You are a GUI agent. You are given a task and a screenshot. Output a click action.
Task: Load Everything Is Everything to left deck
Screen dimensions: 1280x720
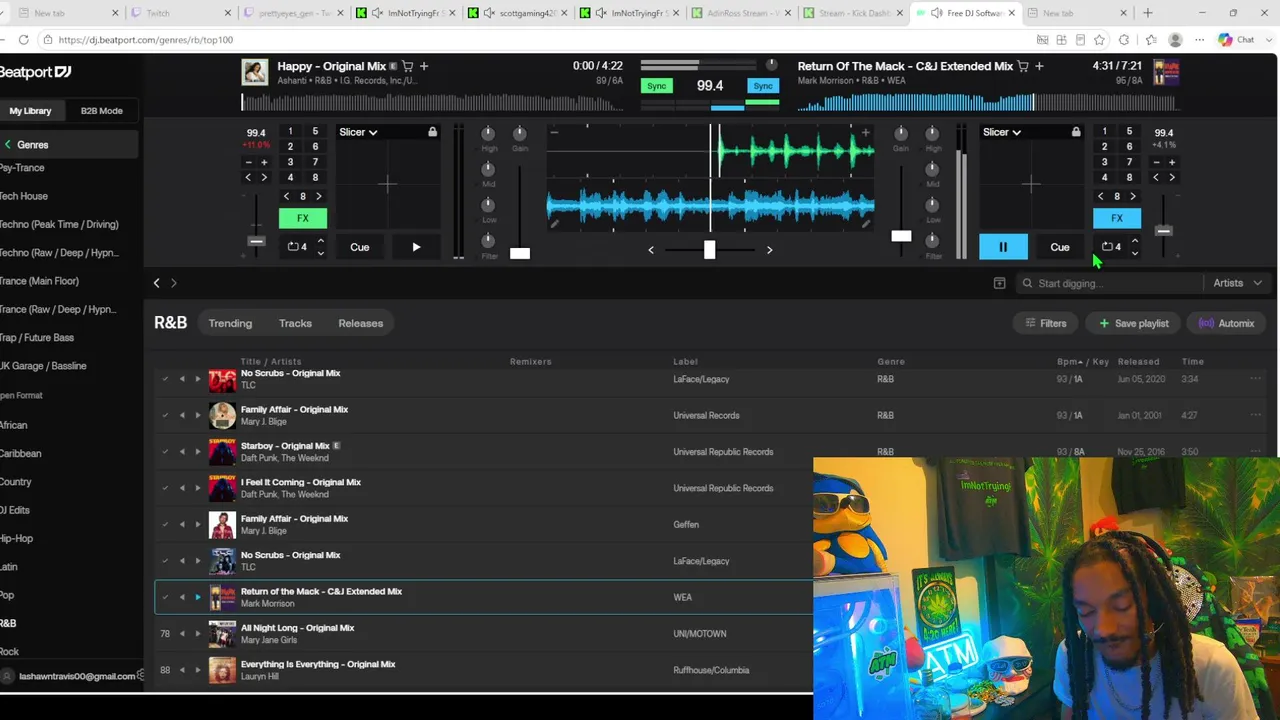tap(182, 670)
